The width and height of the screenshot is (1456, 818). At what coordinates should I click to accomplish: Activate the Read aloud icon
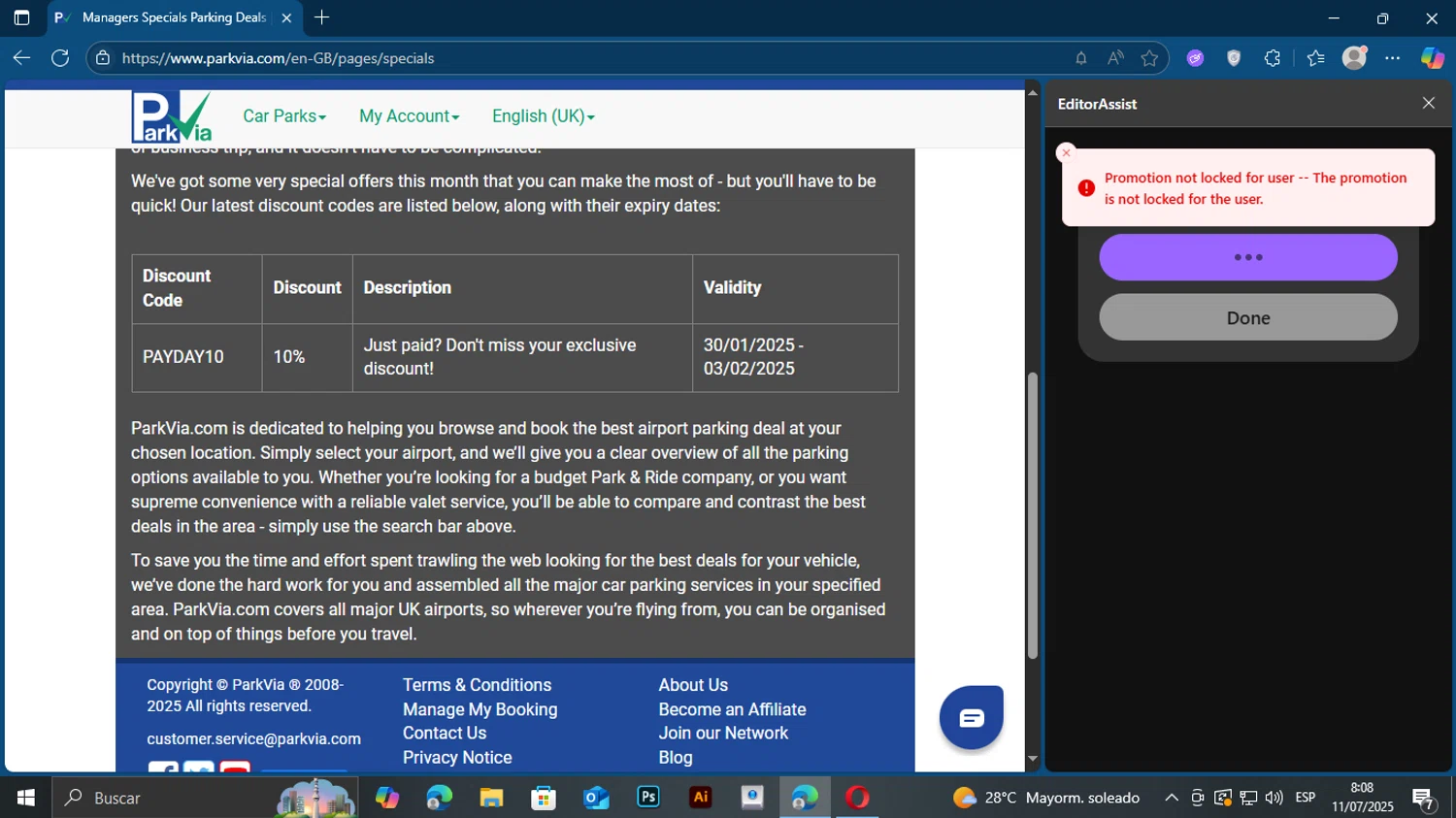(1115, 58)
